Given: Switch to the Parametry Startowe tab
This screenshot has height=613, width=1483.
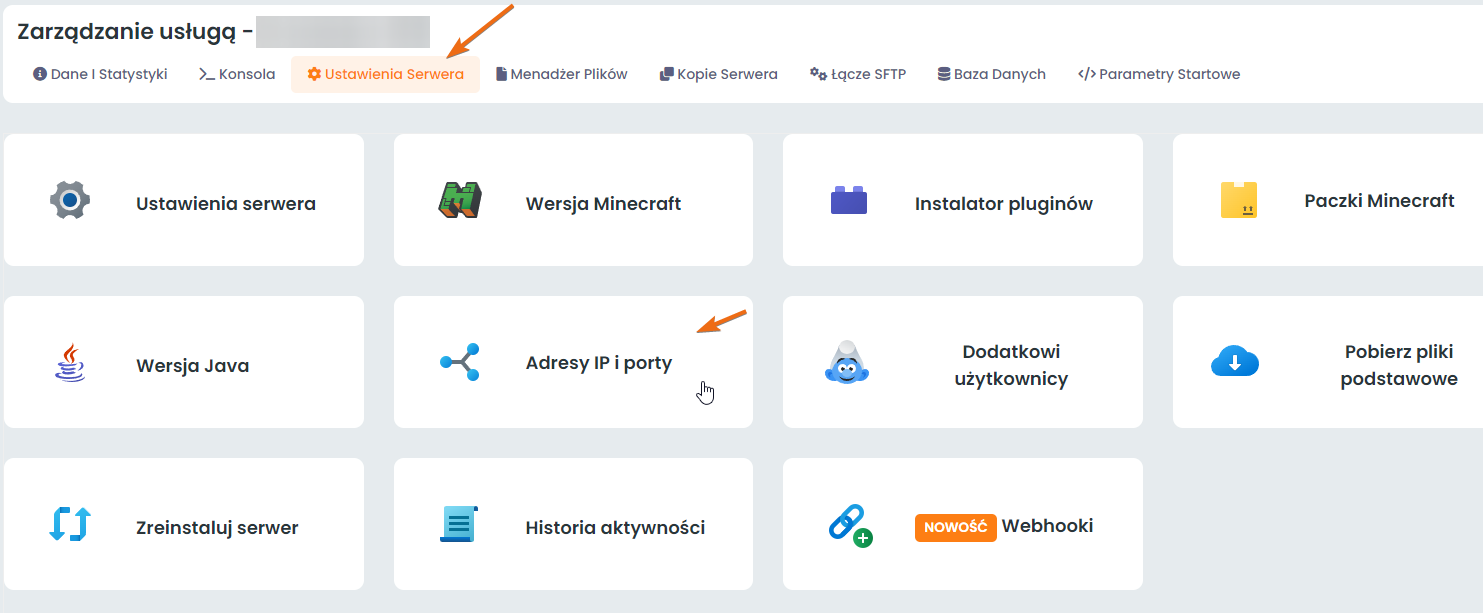Looking at the screenshot, I should (x=1159, y=74).
